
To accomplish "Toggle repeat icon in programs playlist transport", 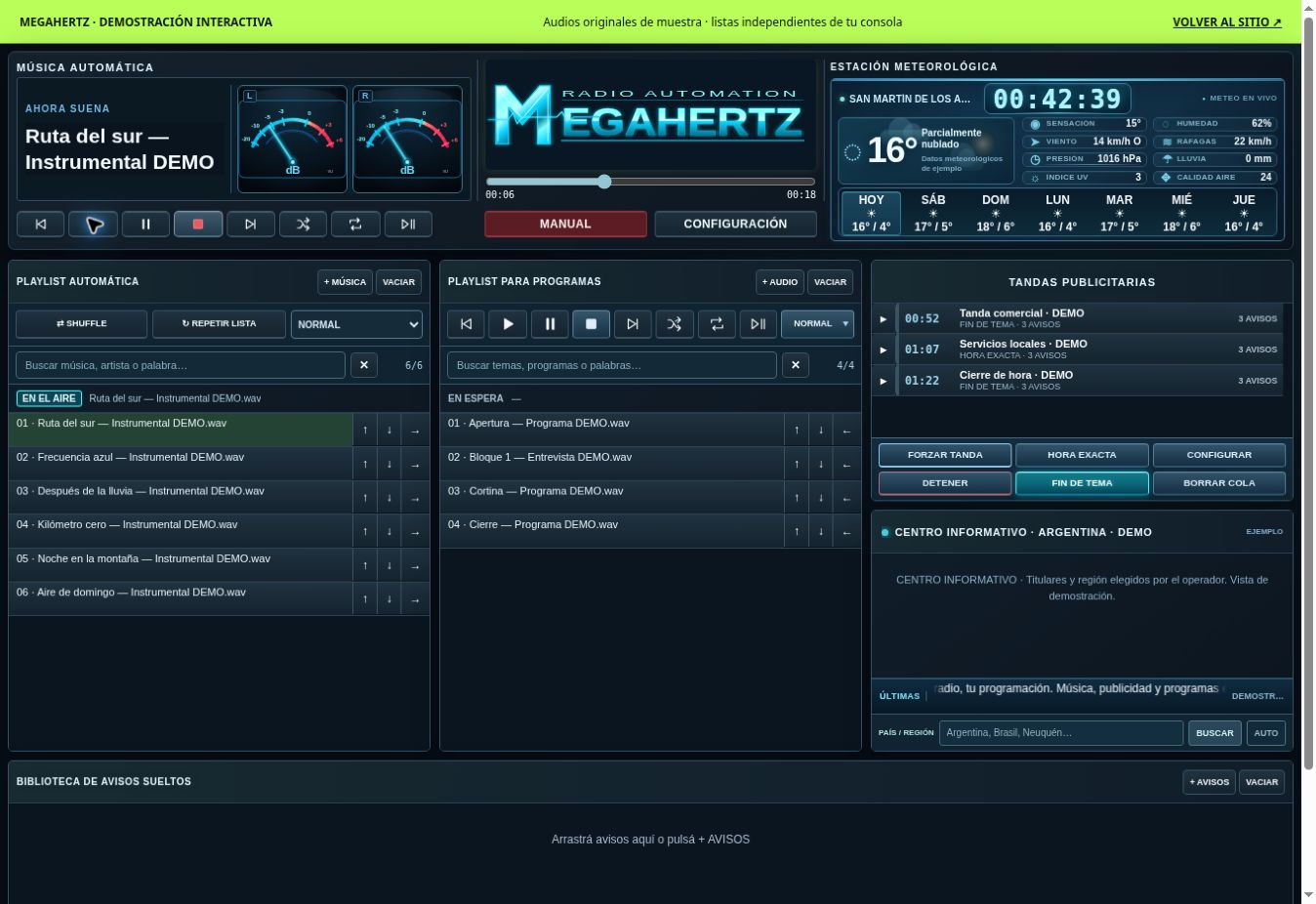I will [717, 324].
